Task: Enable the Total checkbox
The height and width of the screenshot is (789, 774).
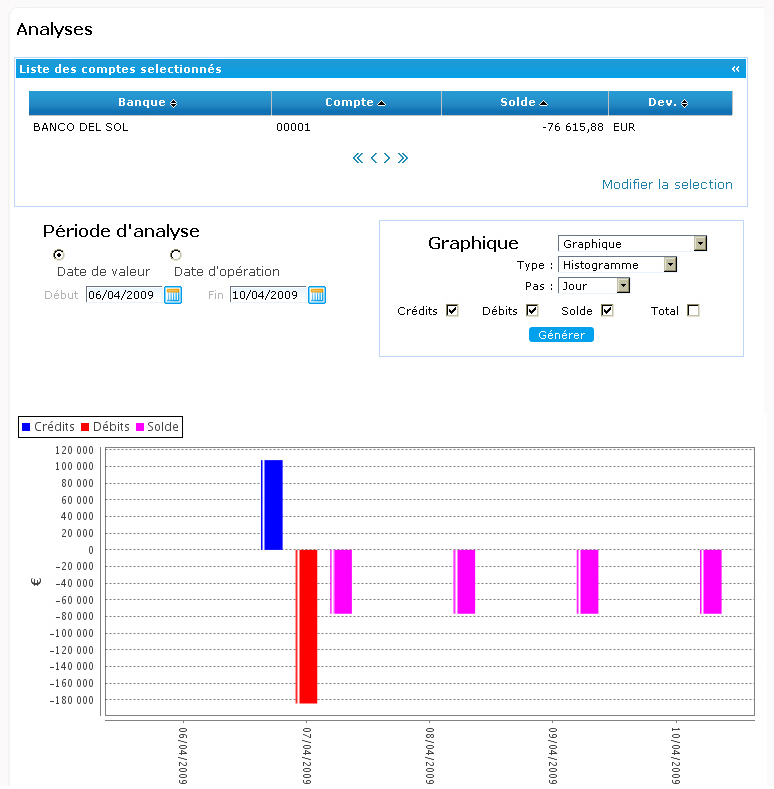Action: [693, 310]
